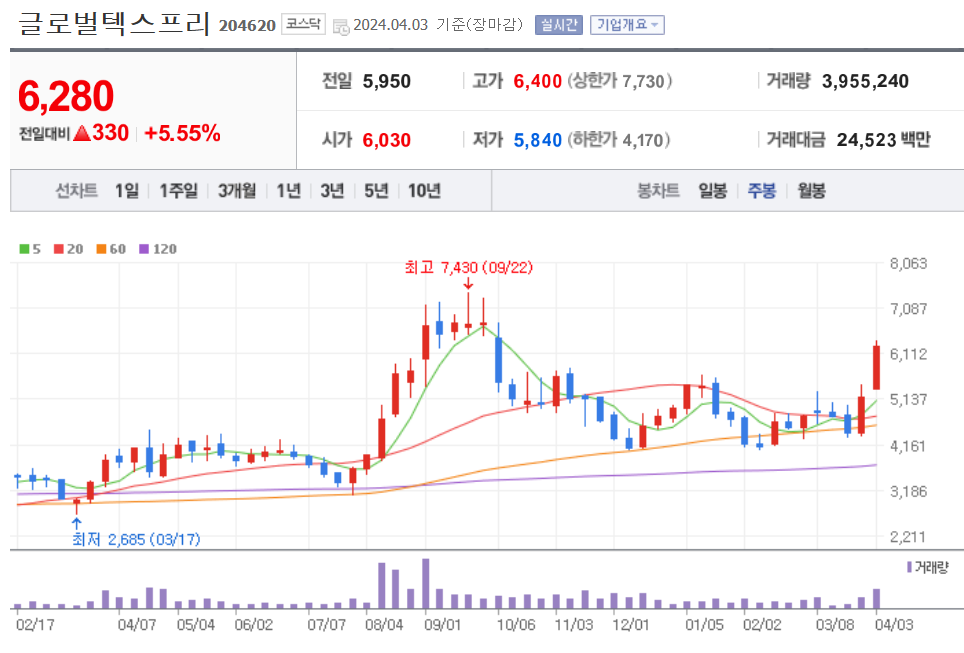Click the stock name 글로벌텍스프리
Viewport: 964px width, 653px height.
(x=114, y=23)
